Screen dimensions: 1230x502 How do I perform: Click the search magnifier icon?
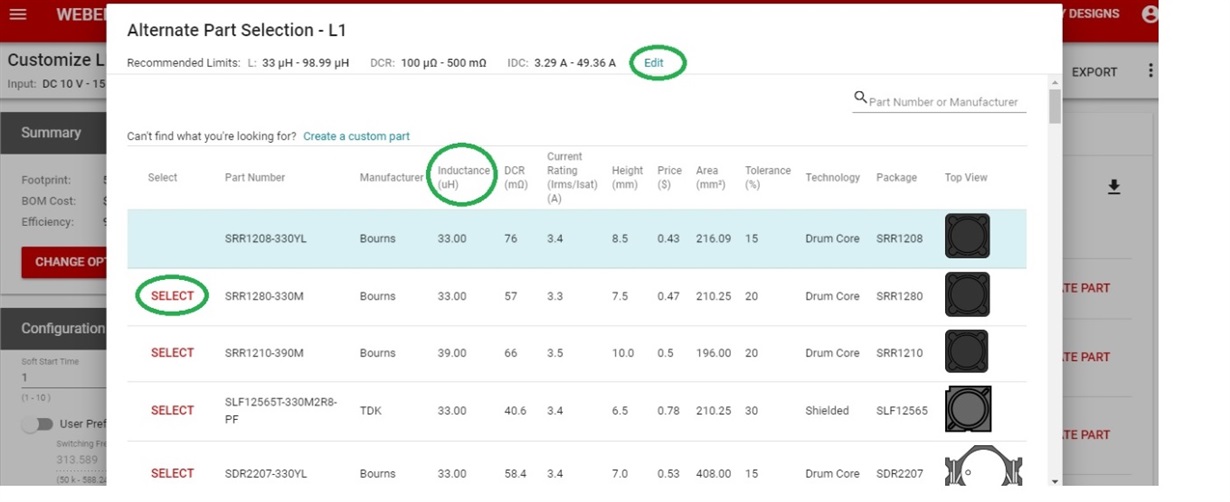coord(860,97)
